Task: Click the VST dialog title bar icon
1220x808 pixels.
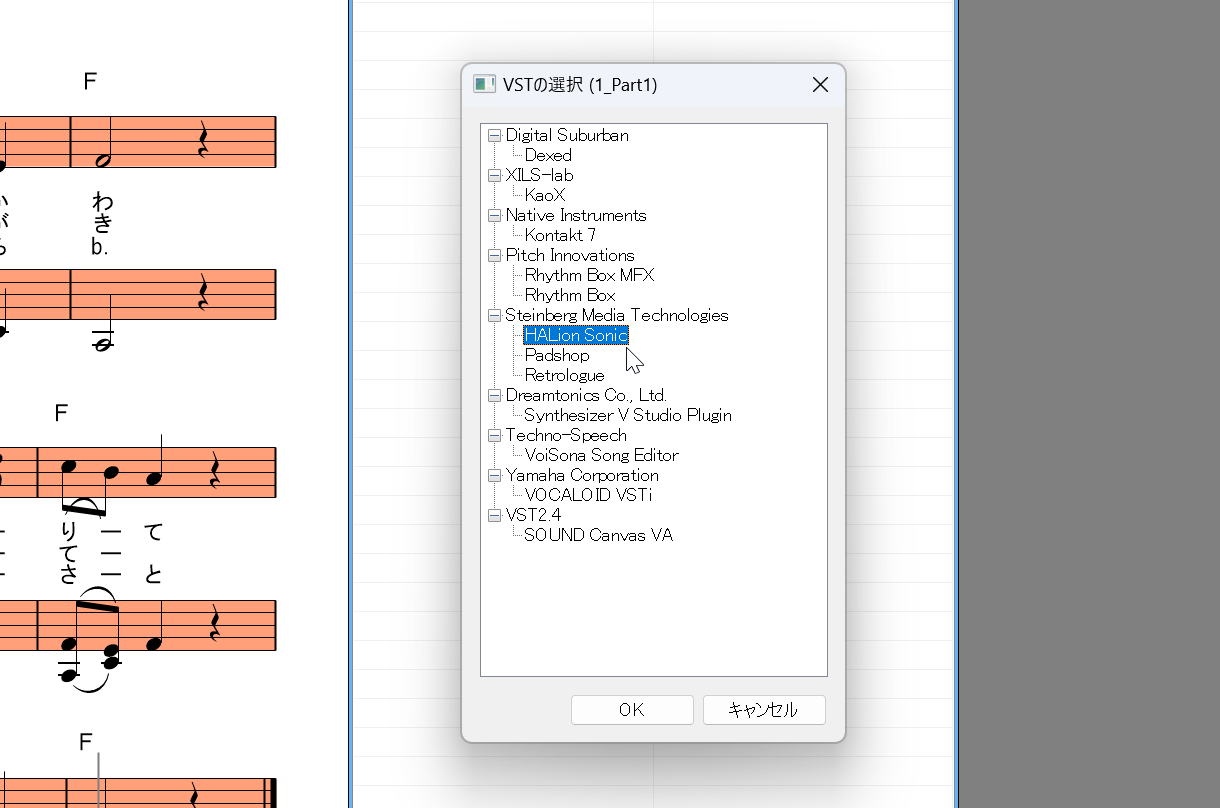Action: coord(484,85)
